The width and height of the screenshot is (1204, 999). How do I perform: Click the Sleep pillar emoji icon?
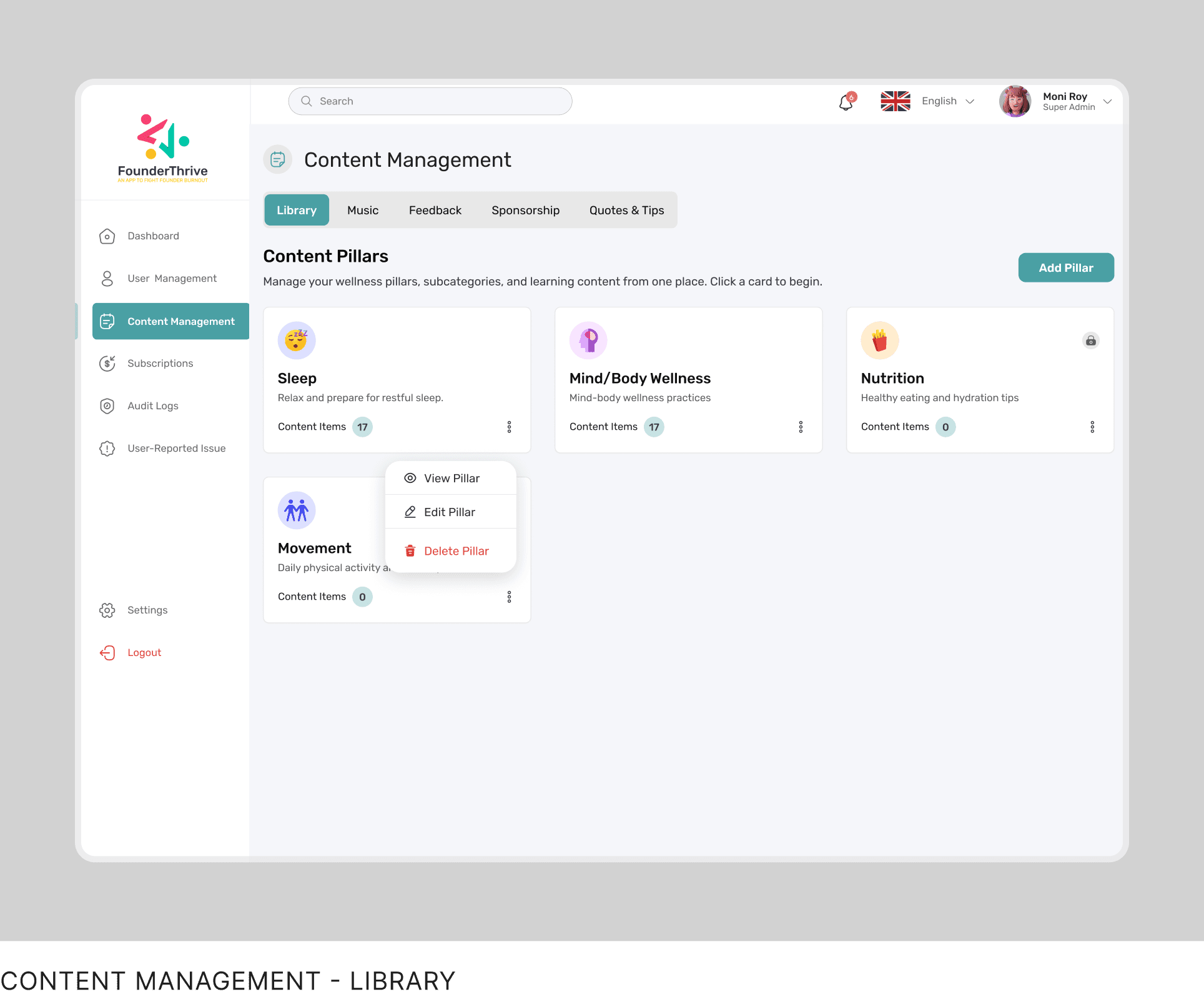pyautogui.click(x=297, y=340)
